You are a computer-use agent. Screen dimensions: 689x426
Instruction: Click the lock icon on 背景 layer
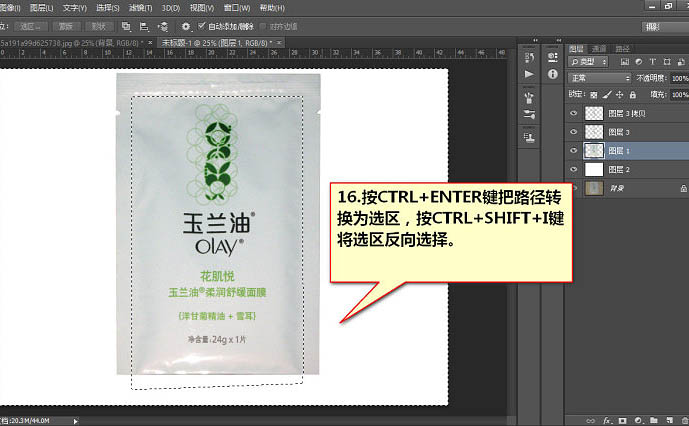[x=684, y=188]
